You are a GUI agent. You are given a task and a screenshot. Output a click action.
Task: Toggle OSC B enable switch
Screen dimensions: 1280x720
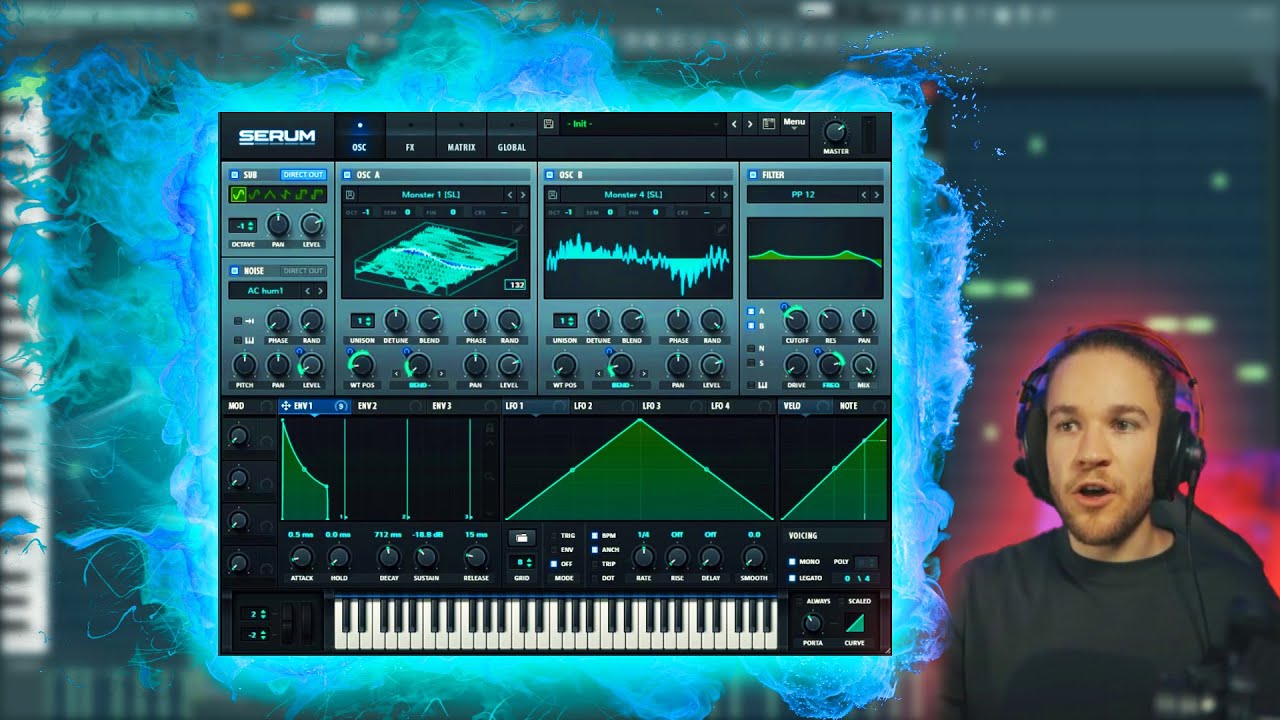click(550, 174)
